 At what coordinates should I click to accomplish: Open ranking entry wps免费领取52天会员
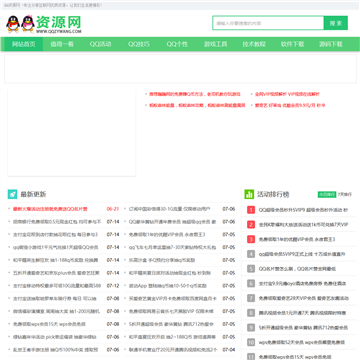[x=302, y=342]
